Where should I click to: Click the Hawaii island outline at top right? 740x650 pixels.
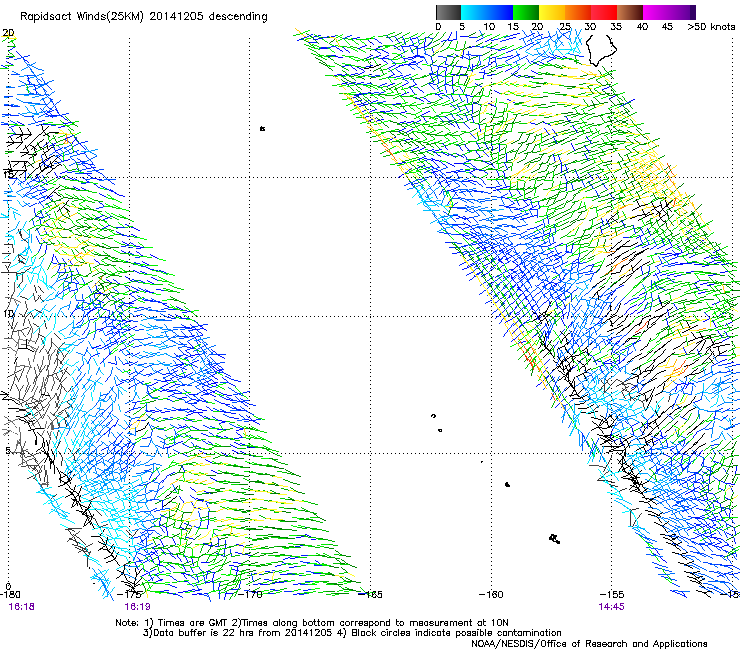(x=601, y=51)
